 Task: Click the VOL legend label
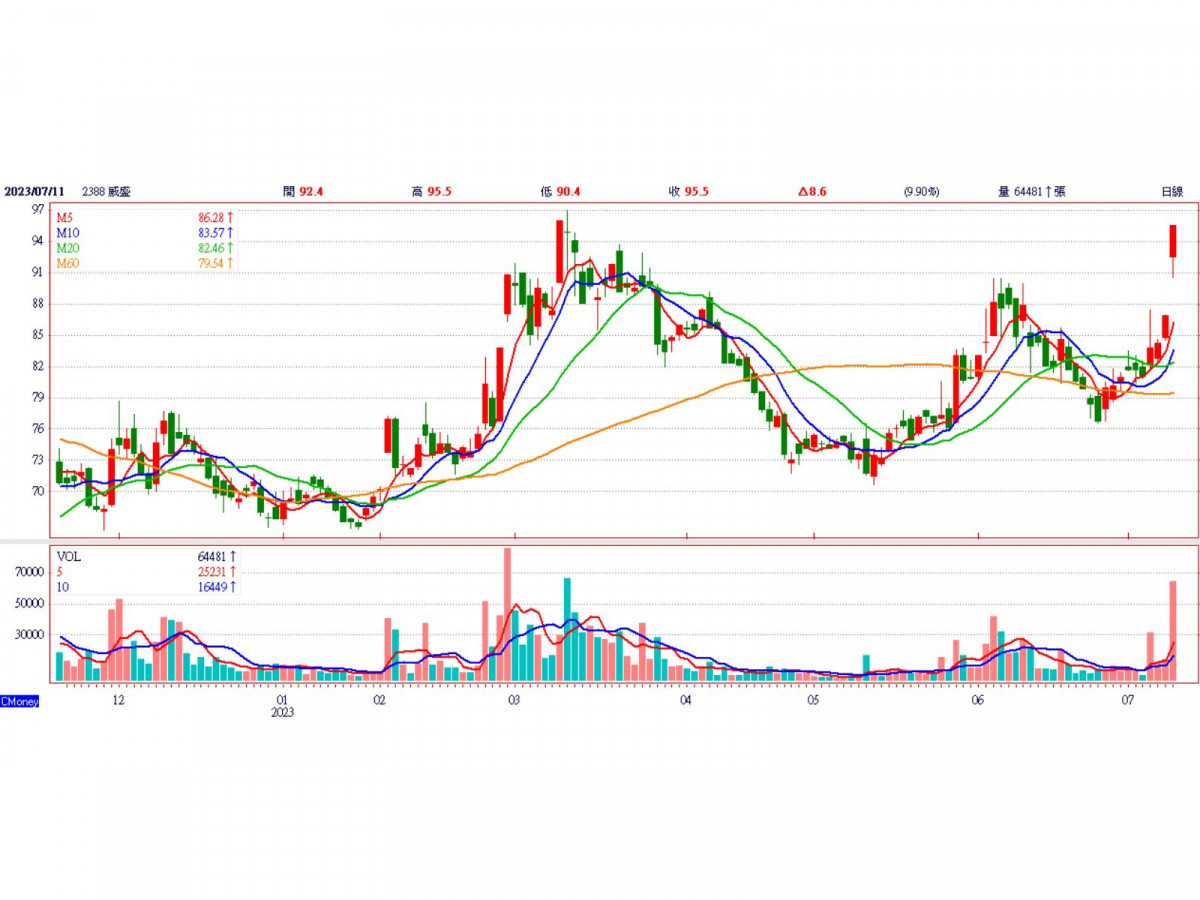click(68, 556)
